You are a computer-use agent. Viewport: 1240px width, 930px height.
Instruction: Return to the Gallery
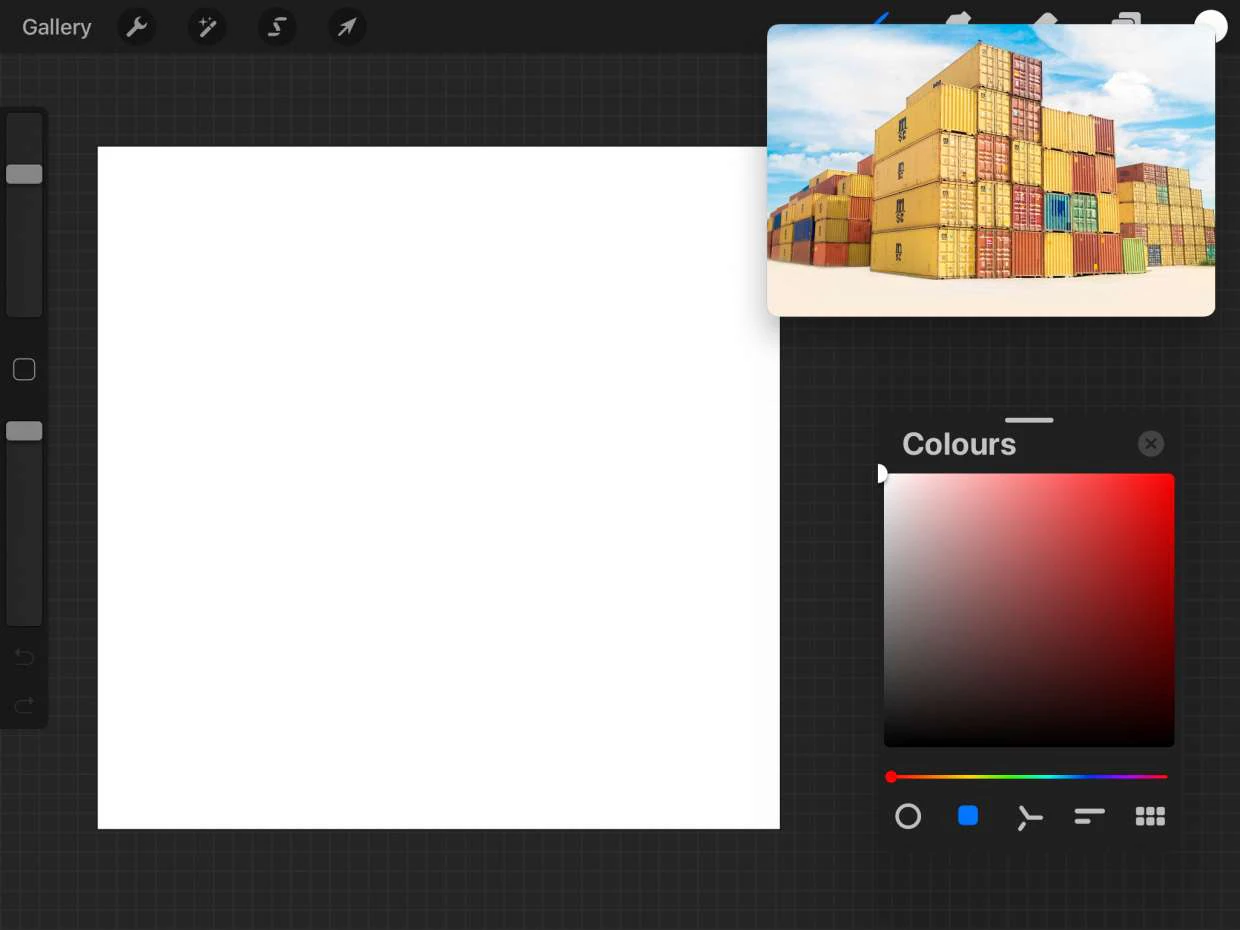click(56, 27)
